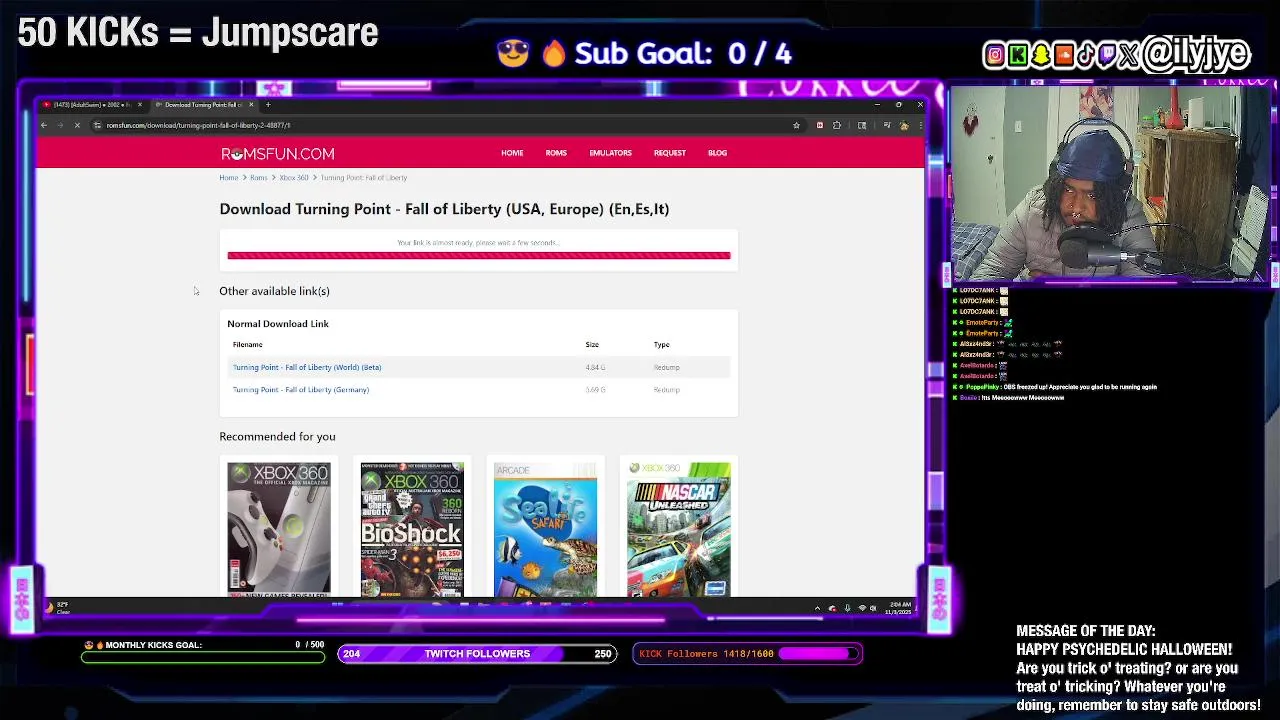
Task: Open the taskbar clock and date
Action: click(x=898, y=607)
